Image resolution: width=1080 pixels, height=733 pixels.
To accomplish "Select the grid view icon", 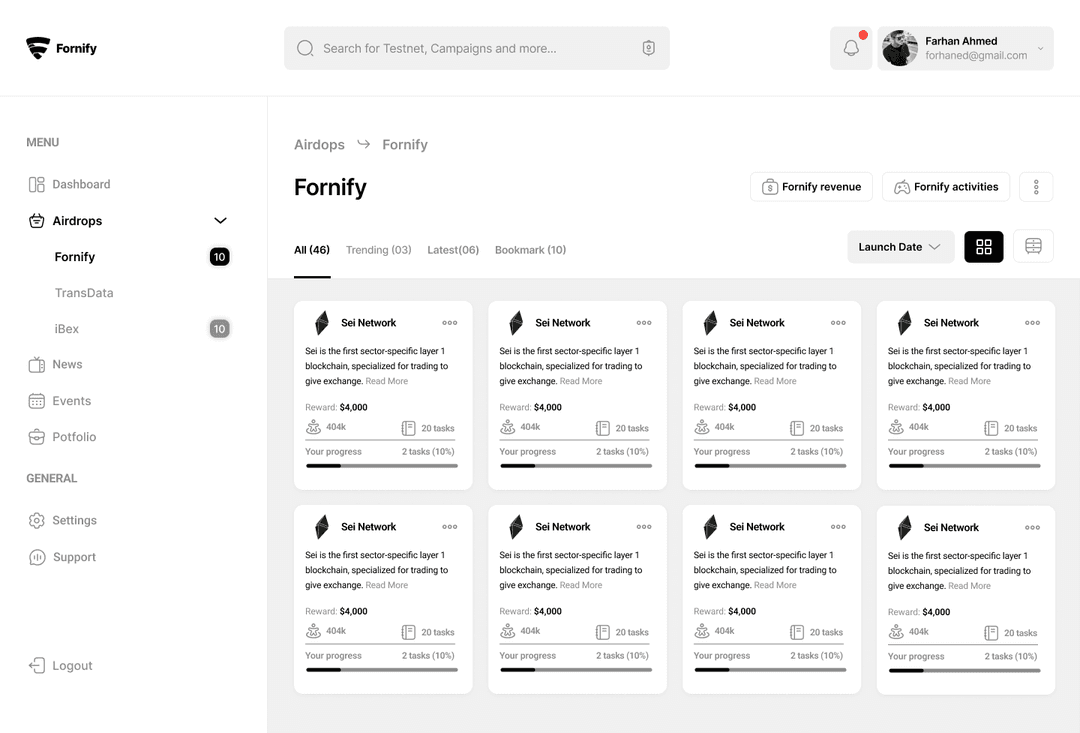I will point(983,246).
